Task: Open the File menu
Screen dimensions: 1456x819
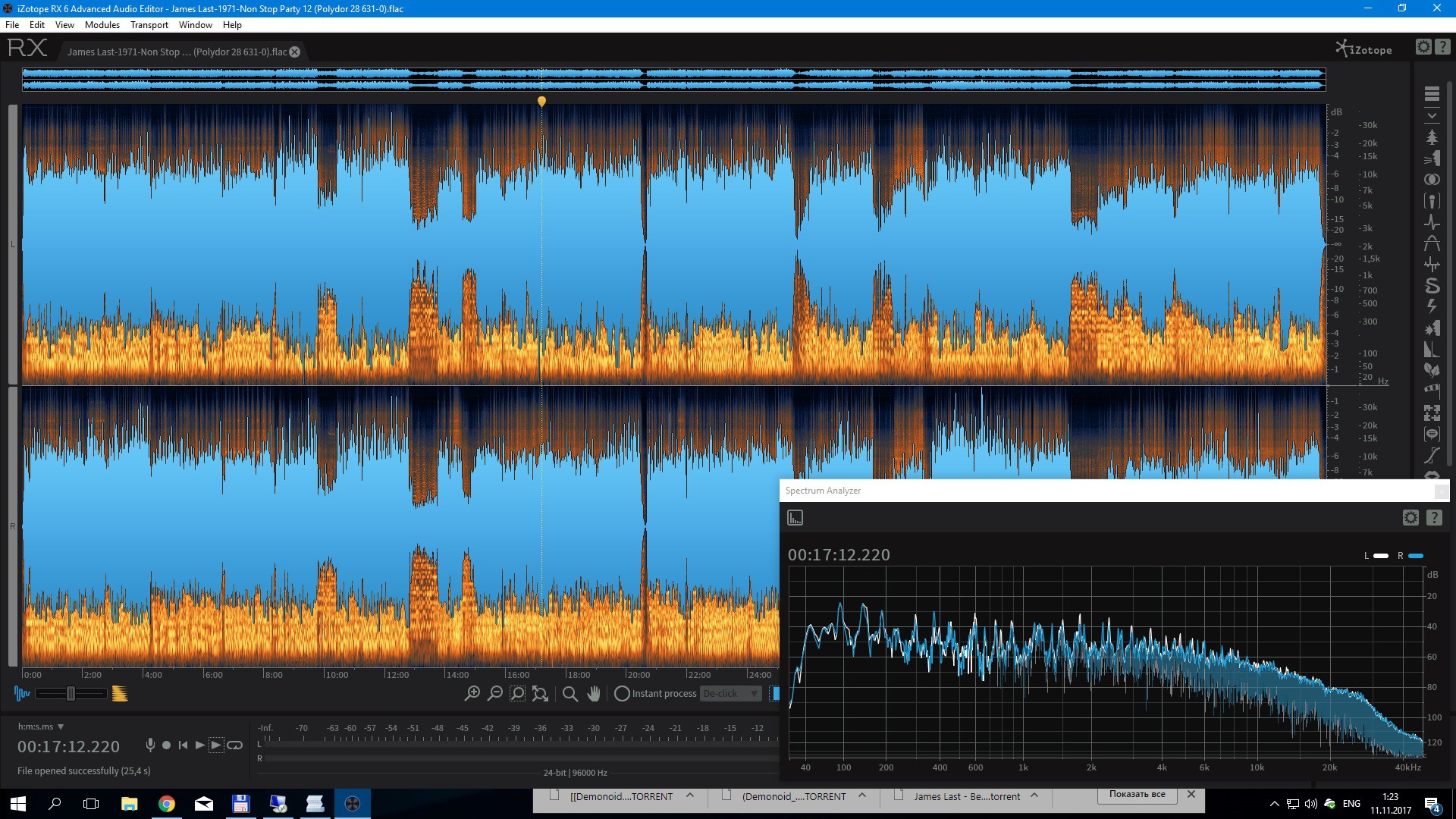Action: pyautogui.click(x=12, y=25)
